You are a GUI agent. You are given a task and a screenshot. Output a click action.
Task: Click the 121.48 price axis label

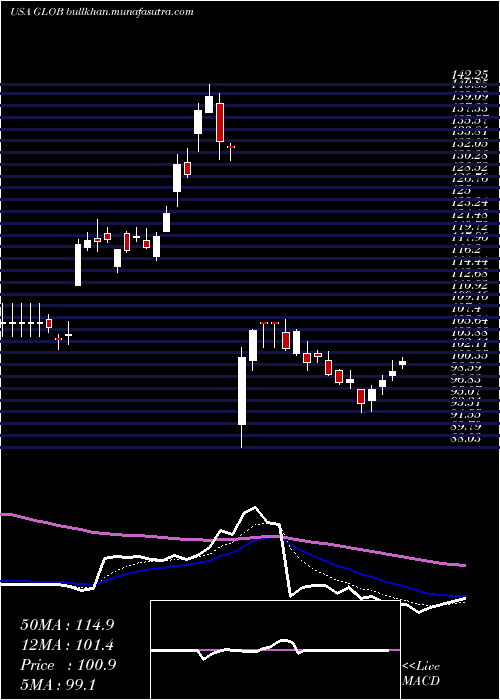tap(470, 214)
